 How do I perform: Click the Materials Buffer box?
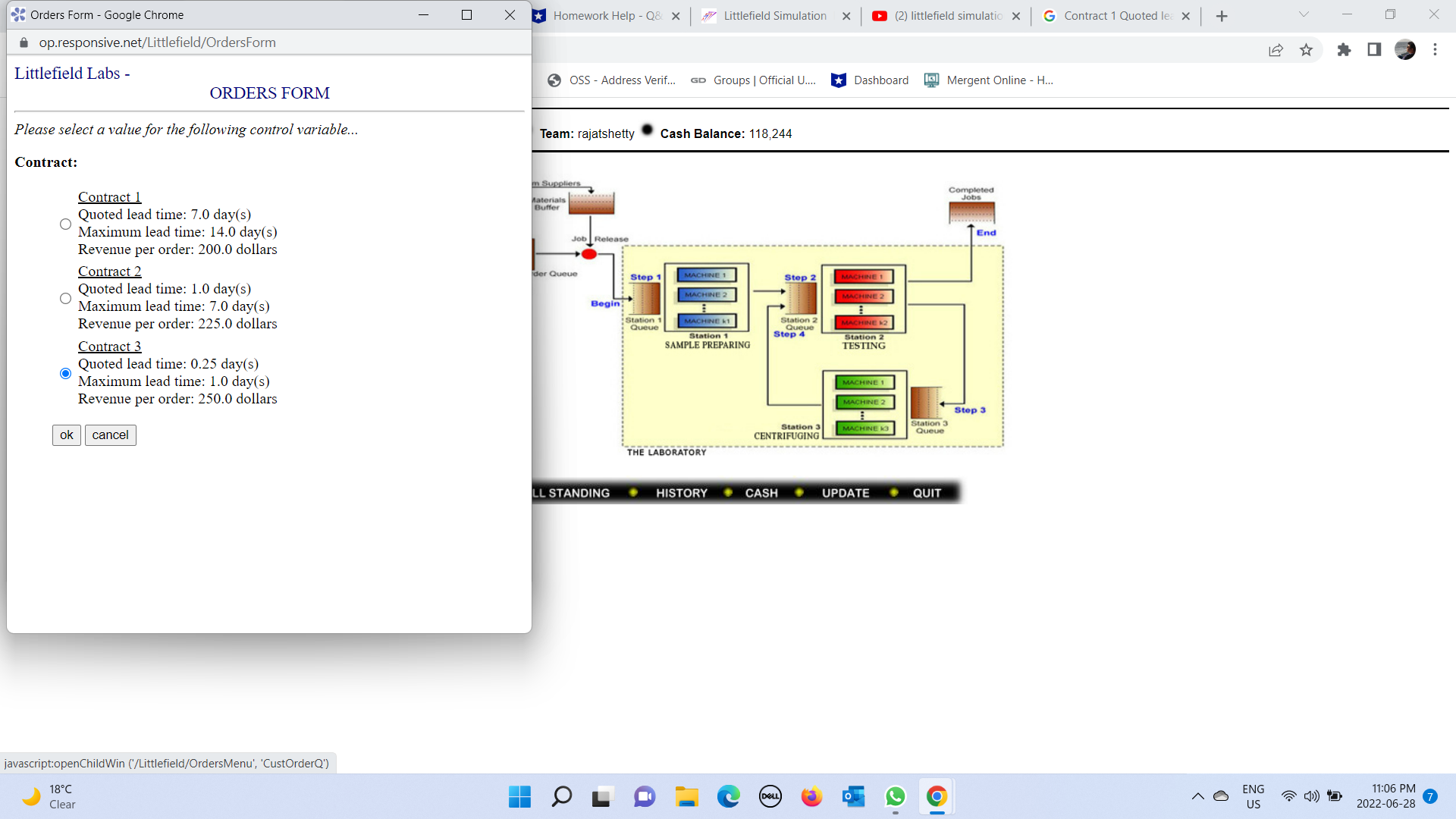(x=591, y=204)
